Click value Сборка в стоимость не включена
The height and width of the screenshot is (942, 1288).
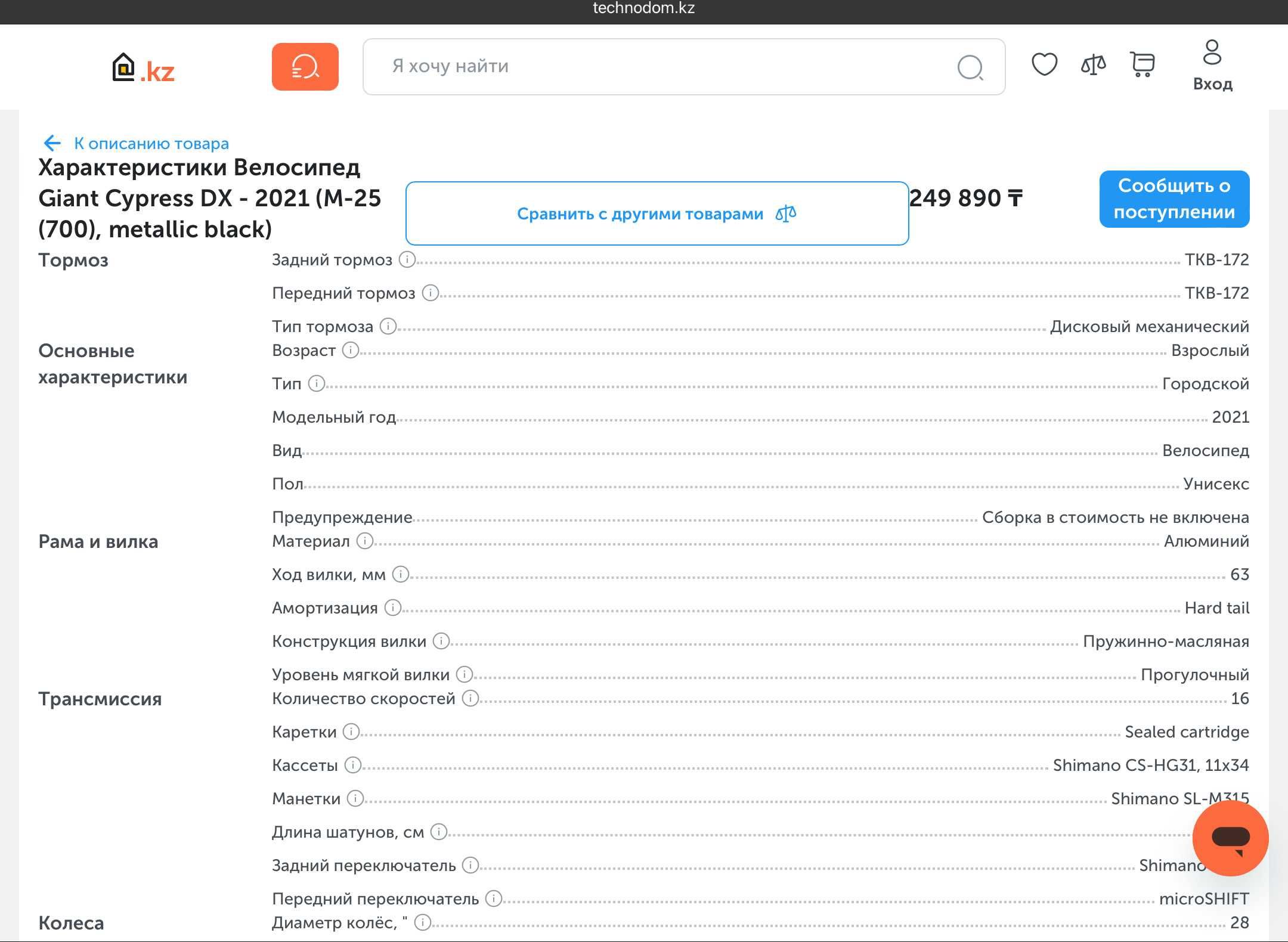pyautogui.click(x=1116, y=517)
